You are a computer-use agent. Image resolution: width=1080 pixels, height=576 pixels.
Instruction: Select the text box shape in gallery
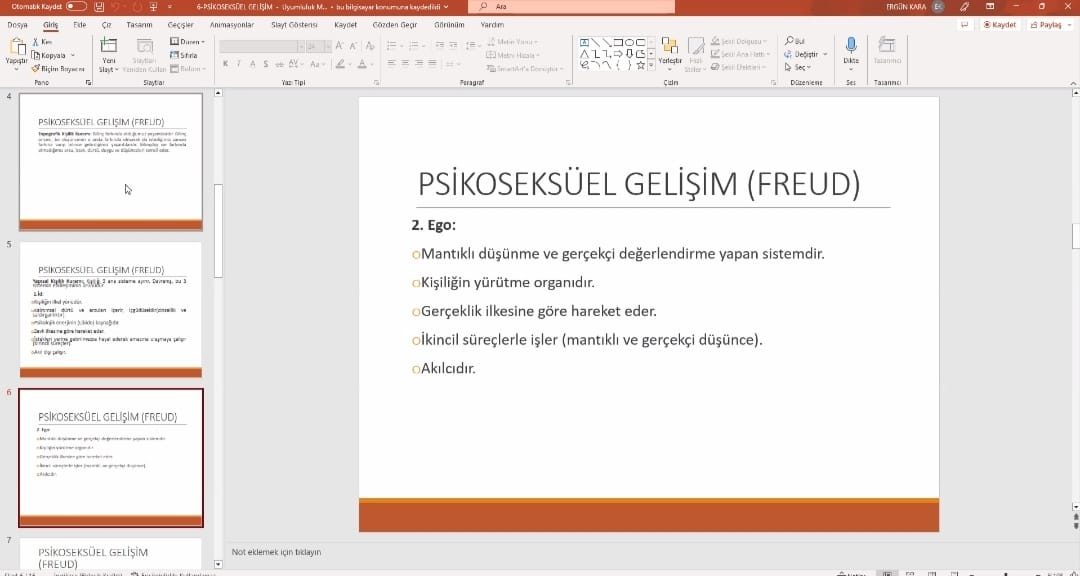(584, 42)
